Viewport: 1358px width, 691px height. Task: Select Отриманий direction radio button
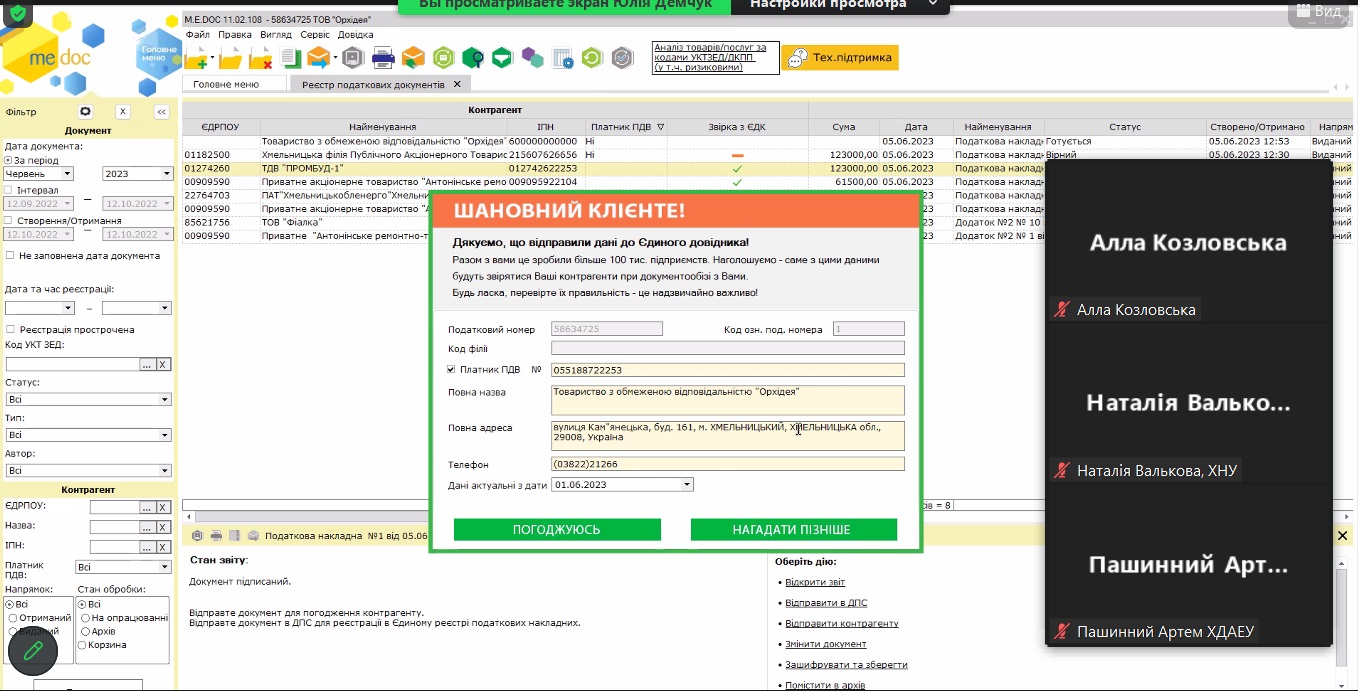tap(12, 618)
